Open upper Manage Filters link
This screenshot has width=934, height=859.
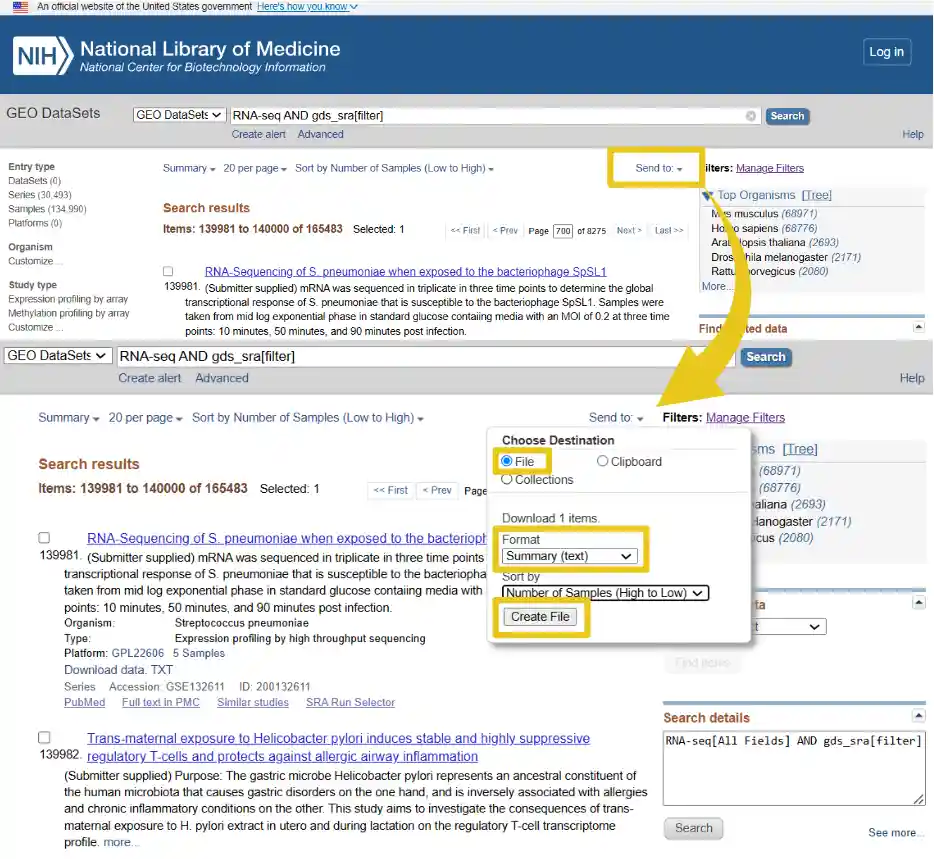point(770,169)
